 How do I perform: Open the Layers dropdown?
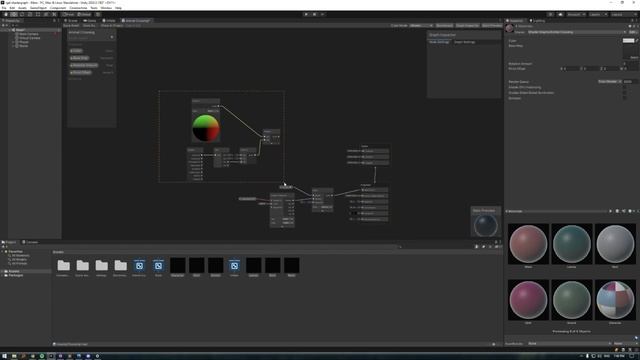coord(597,14)
